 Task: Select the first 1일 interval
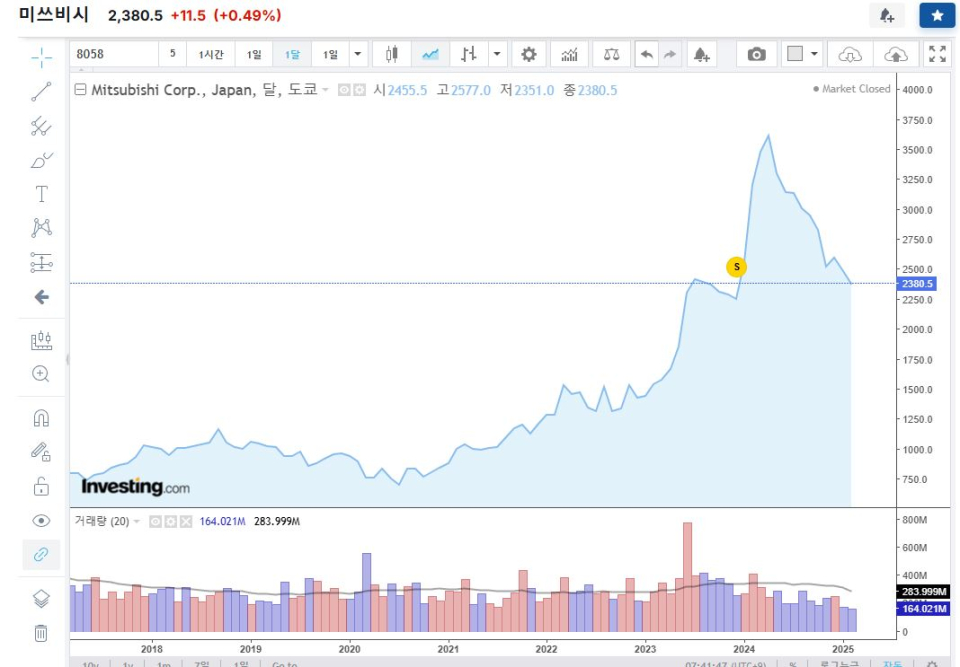pyautogui.click(x=254, y=54)
